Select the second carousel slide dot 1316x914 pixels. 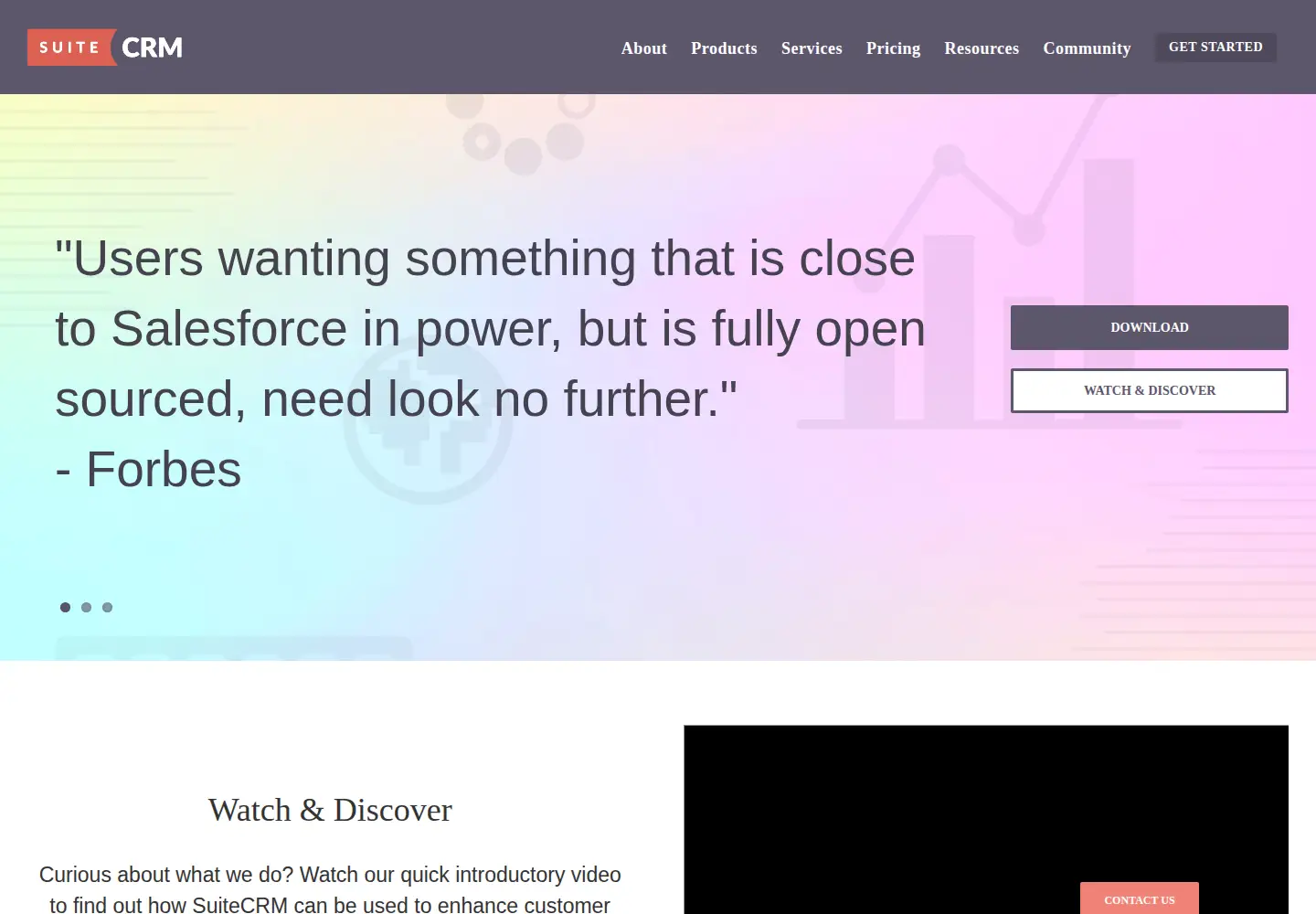click(86, 607)
